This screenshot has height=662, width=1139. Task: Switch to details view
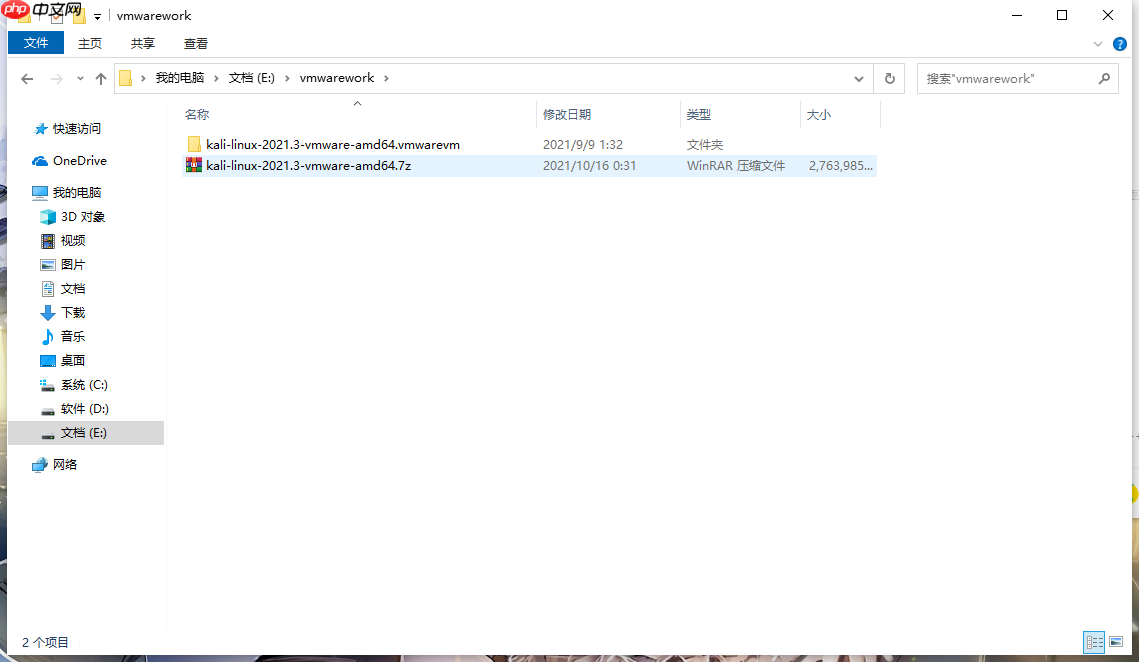coord(1094,641)
